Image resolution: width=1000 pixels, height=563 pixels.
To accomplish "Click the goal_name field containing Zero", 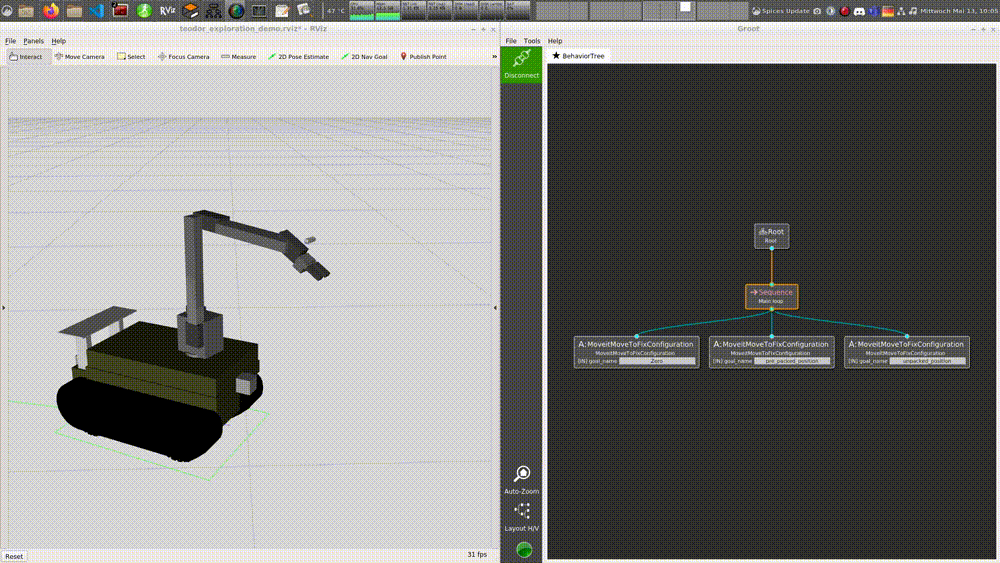I will click(x=657, y=361).
